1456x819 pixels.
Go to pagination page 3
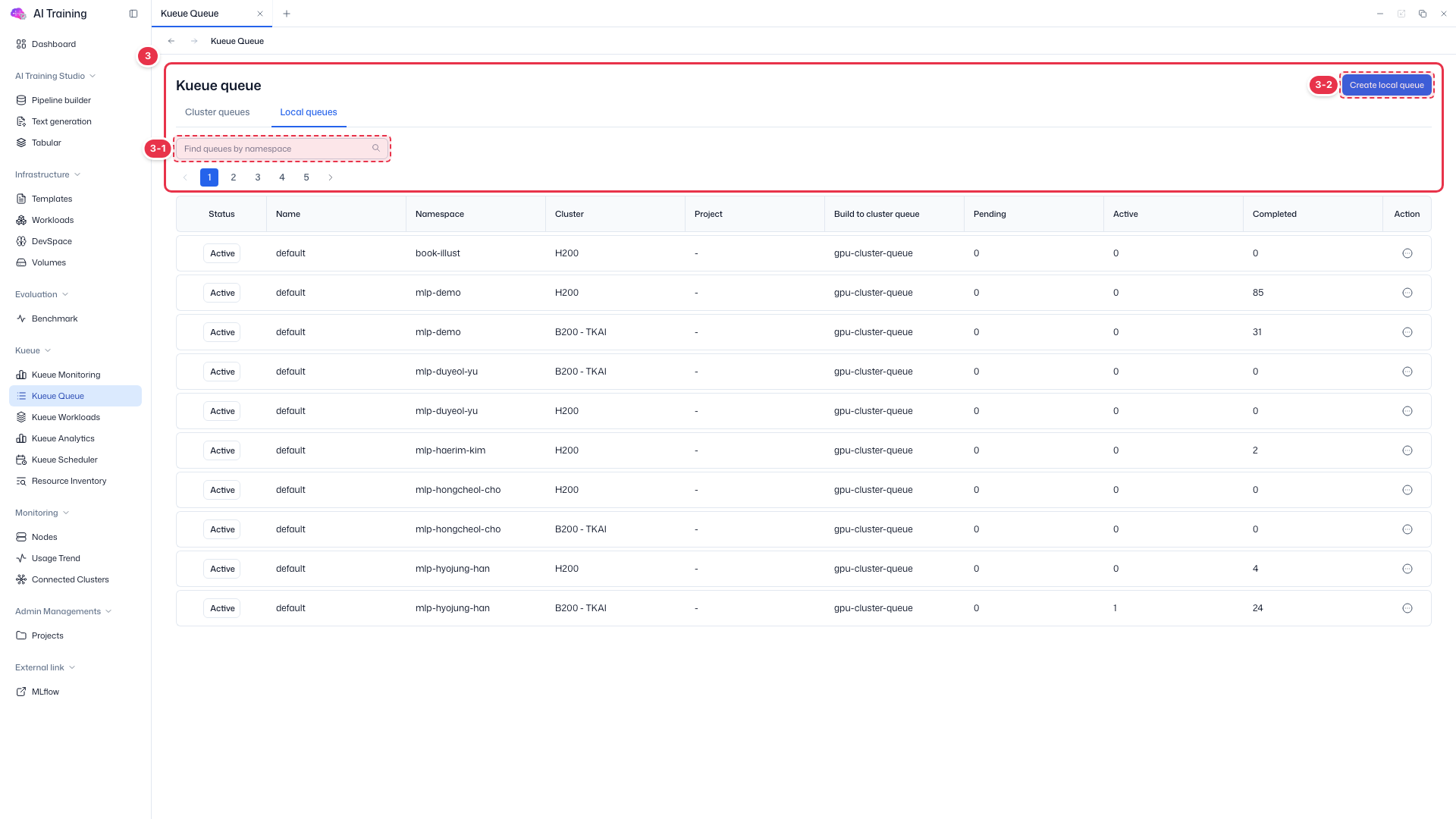pos(258,177)
